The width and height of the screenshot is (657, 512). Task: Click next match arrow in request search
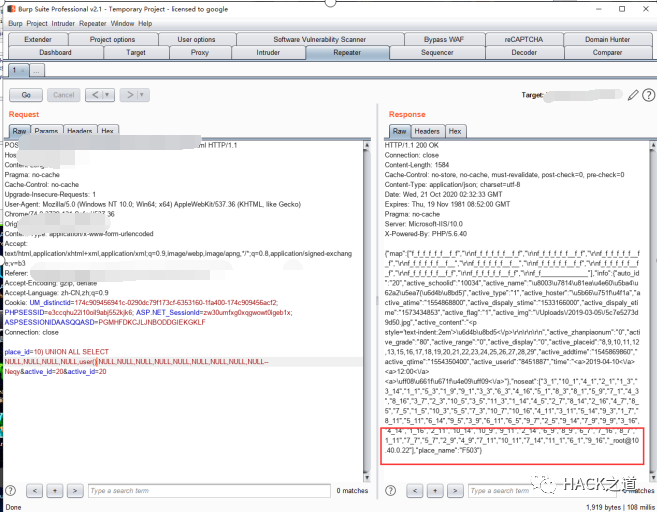pyautogui.click(x=75, y=491)
